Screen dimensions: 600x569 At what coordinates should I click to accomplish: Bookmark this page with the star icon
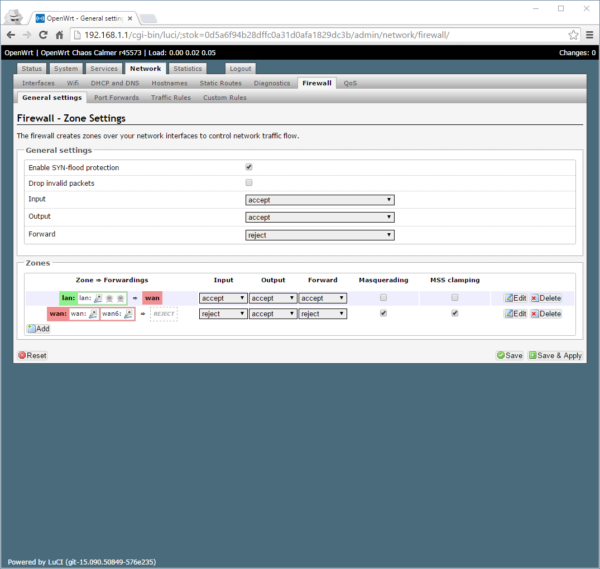tap(570, 35)
